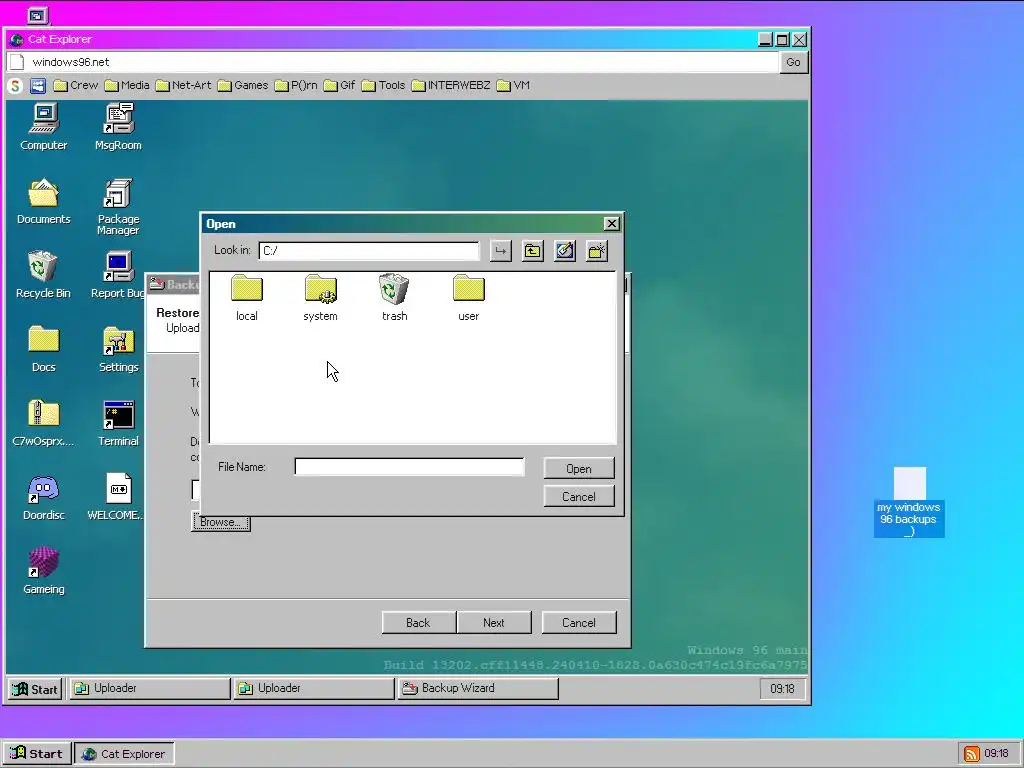This screenshot has height=768, width=1024.
Task: Click Next in the Backup Wizard
Action: [x=494, y=622]
